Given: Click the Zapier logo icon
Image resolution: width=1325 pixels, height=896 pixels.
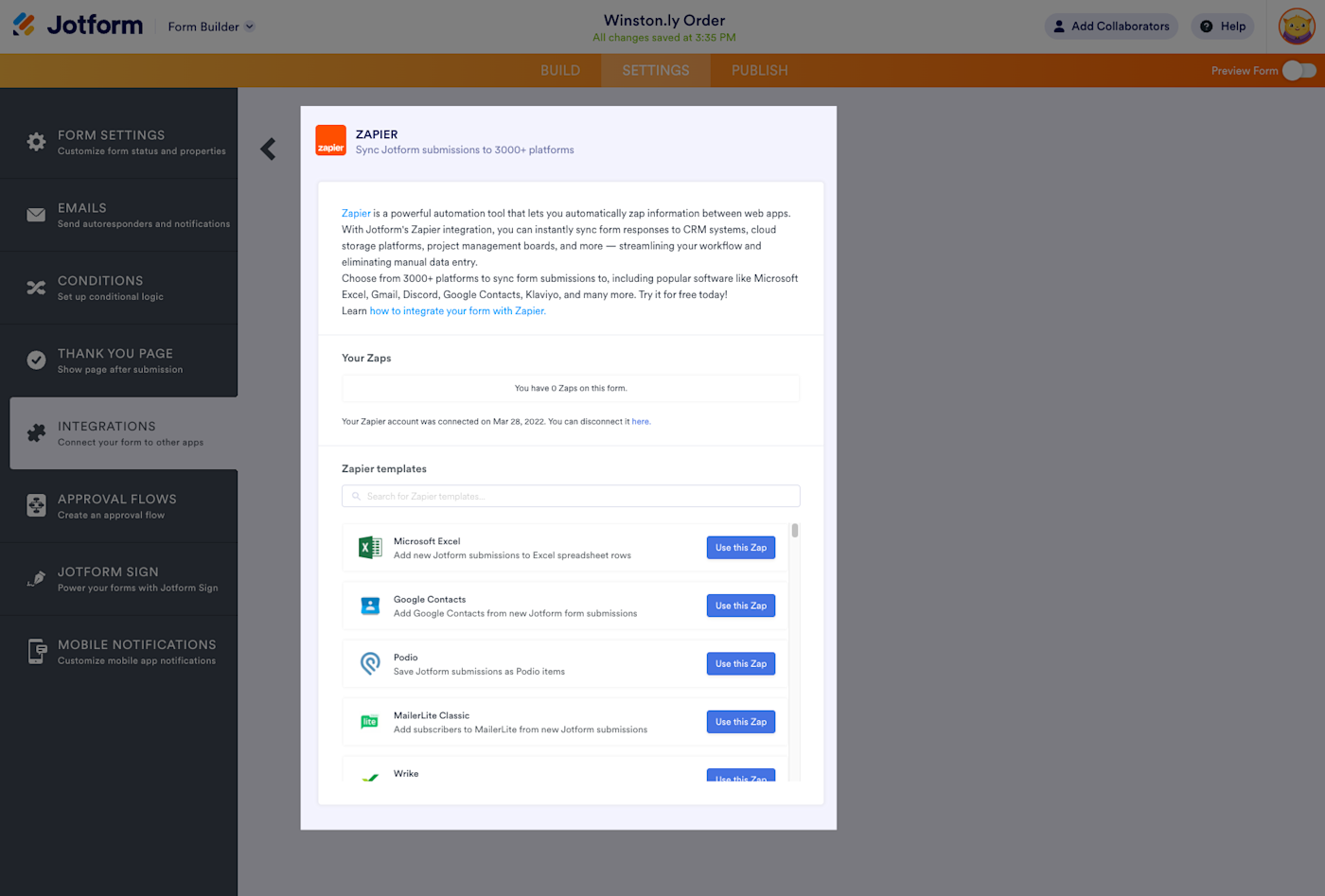Looking at the screenshot, I should (x=330, y=140).
